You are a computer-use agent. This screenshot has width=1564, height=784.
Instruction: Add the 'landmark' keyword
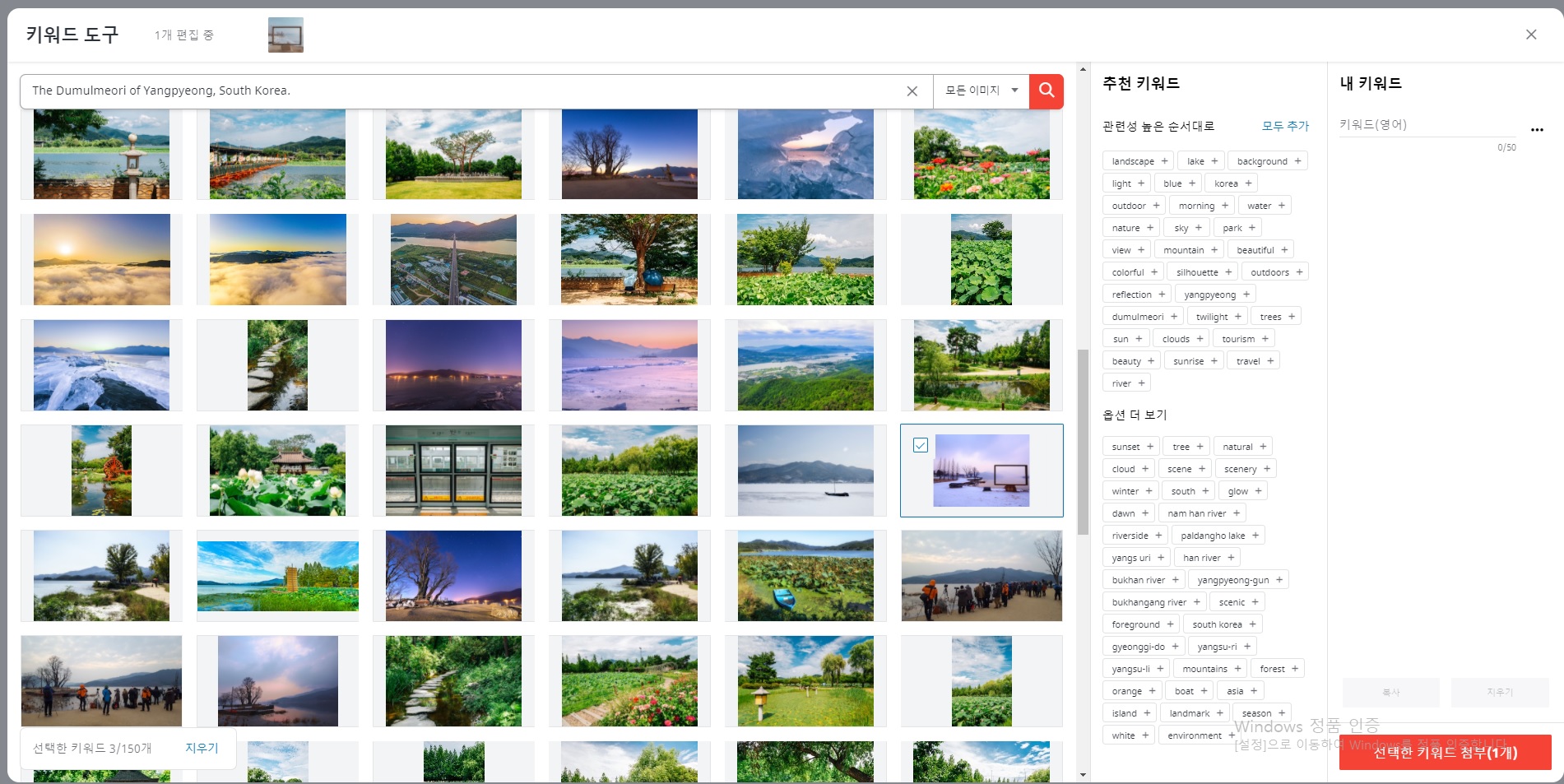(x=1195, y=713)
